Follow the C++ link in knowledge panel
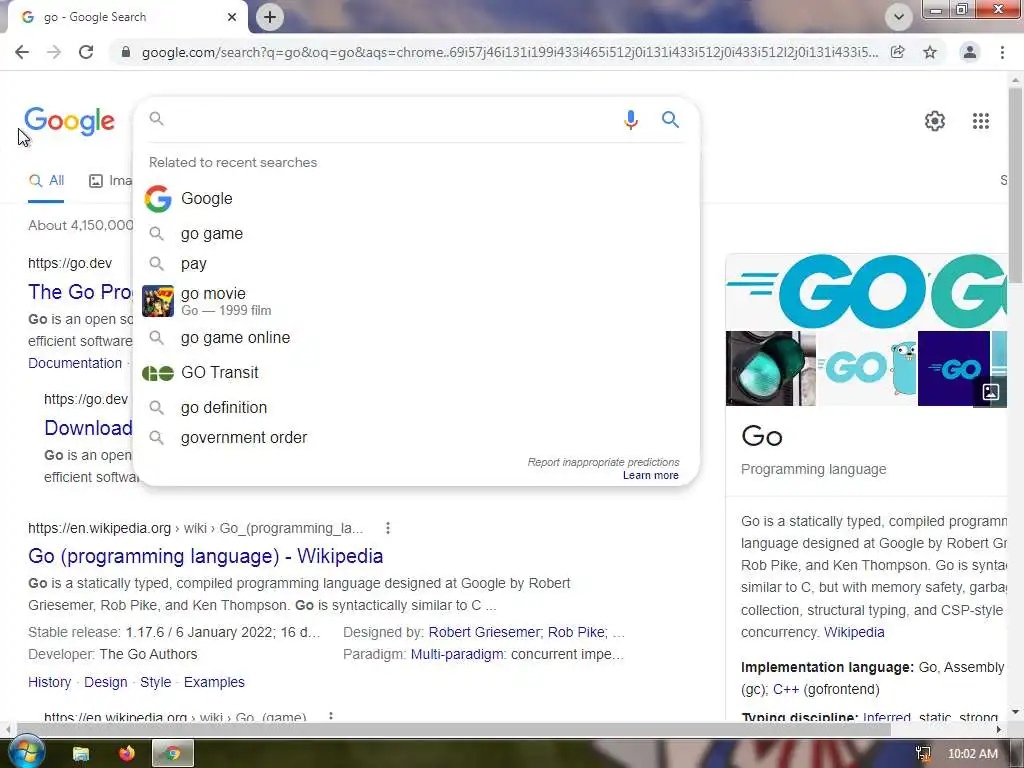The height and width of the screenshot is (768, 1024). (x=786, y=690)
